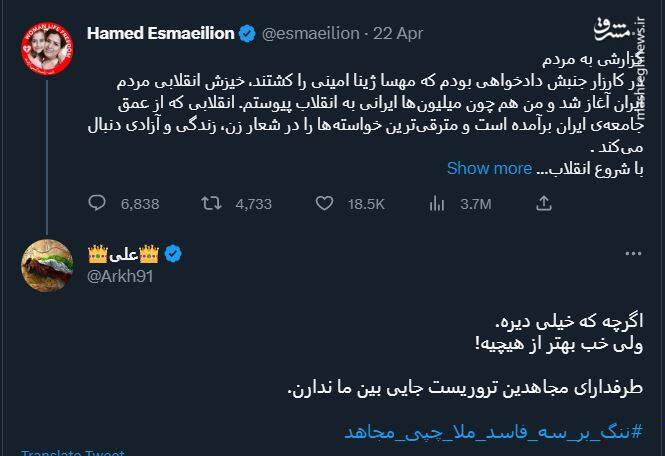Click the 18.5K likes count
665x456 pixels.
coord(366,203)
